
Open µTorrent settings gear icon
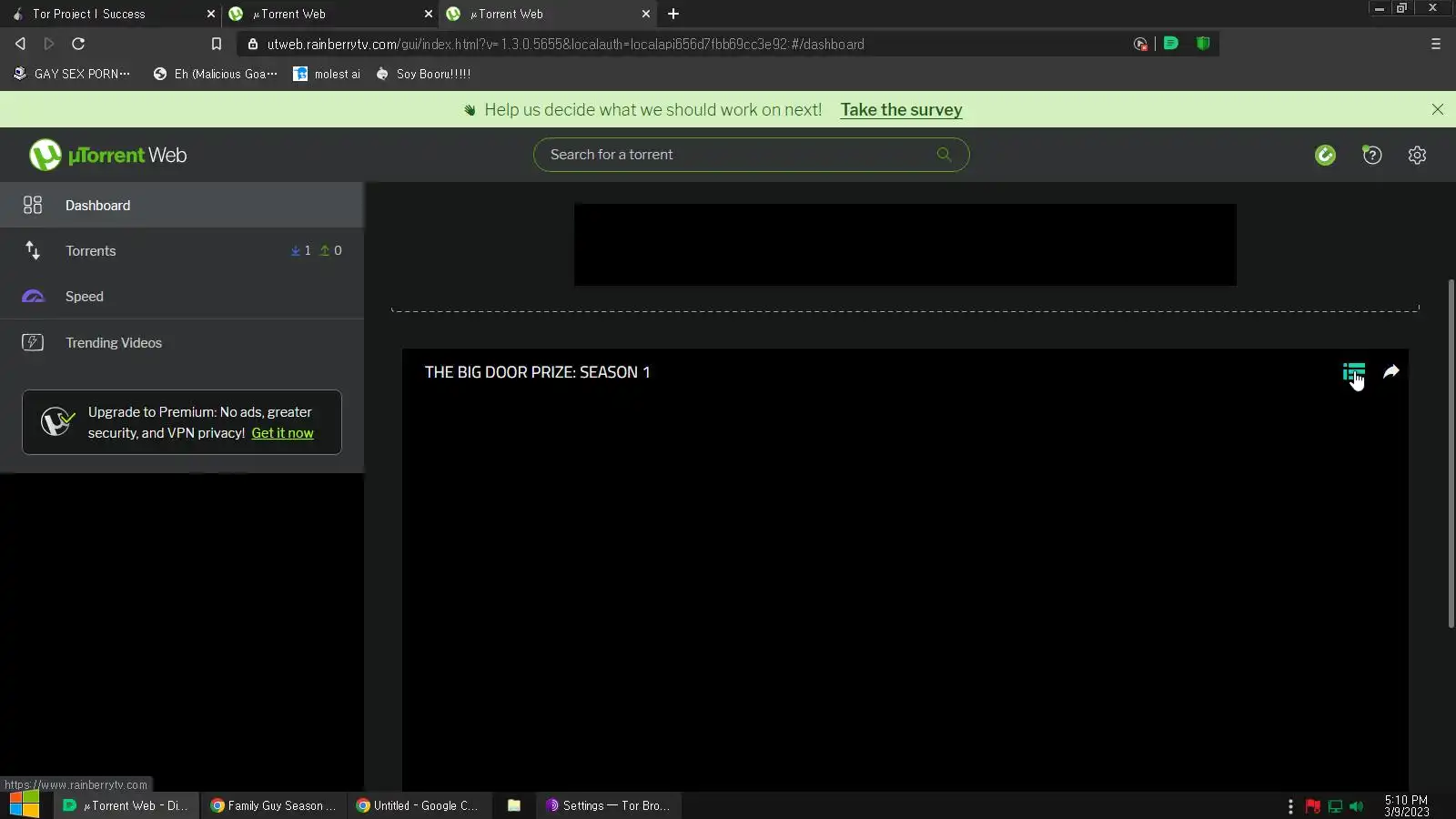point(1417,155)
